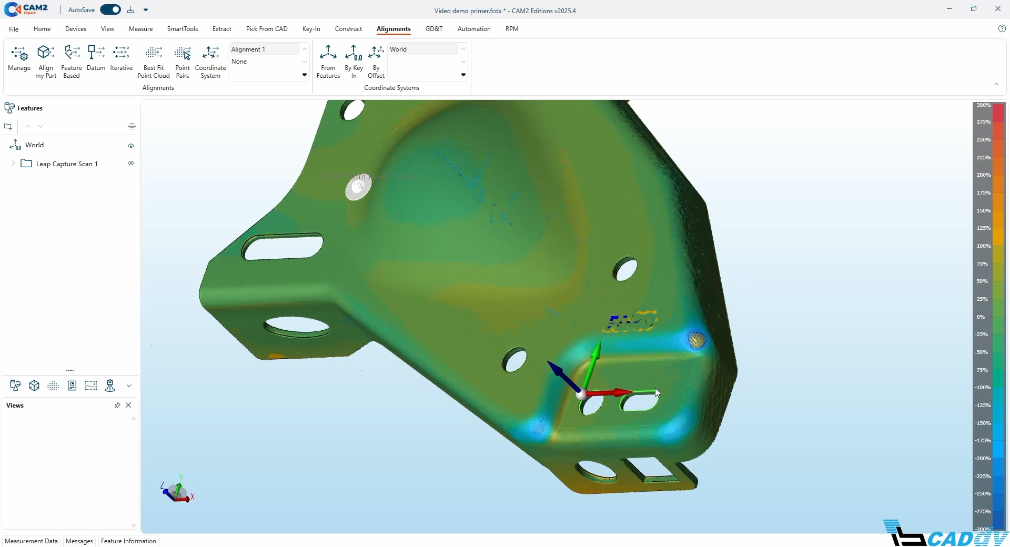This screenshot has height=547, width=1010.
Task: Open the Feature Information bottom tab
Action: point(128,541)
